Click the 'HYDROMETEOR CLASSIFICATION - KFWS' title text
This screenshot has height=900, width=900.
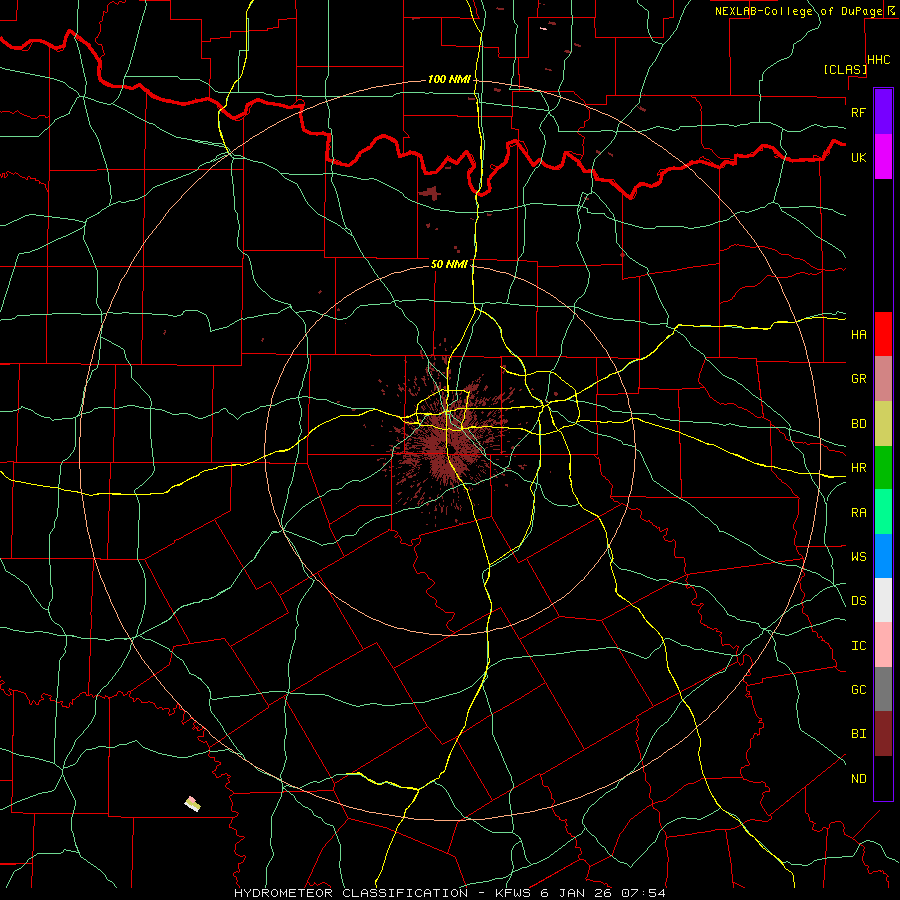[383, 893]
